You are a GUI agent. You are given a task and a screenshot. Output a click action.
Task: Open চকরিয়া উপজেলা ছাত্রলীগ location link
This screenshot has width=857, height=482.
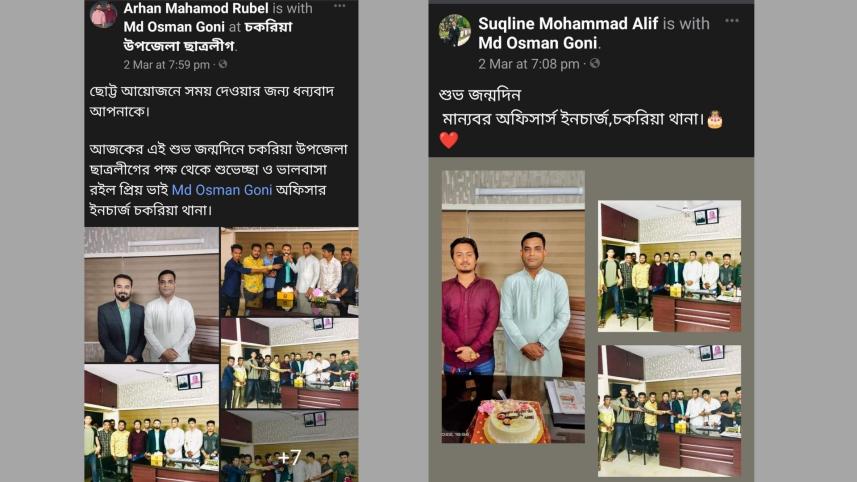click(208, 36)
